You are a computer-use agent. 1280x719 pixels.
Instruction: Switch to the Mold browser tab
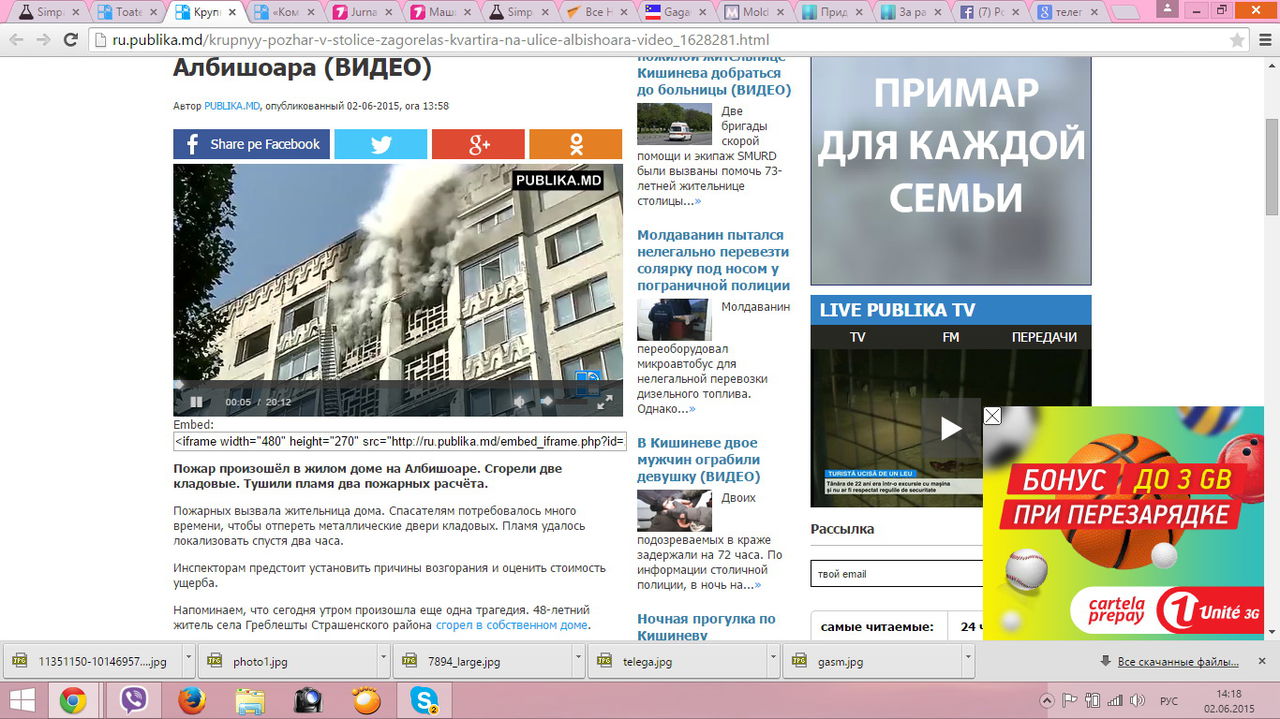tap(754, 13)
